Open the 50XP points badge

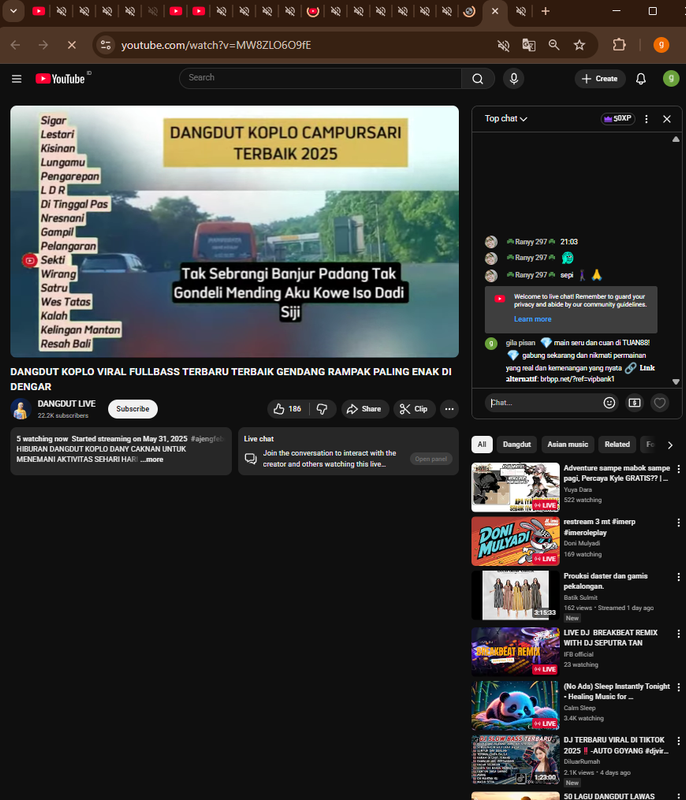point(618,118)
